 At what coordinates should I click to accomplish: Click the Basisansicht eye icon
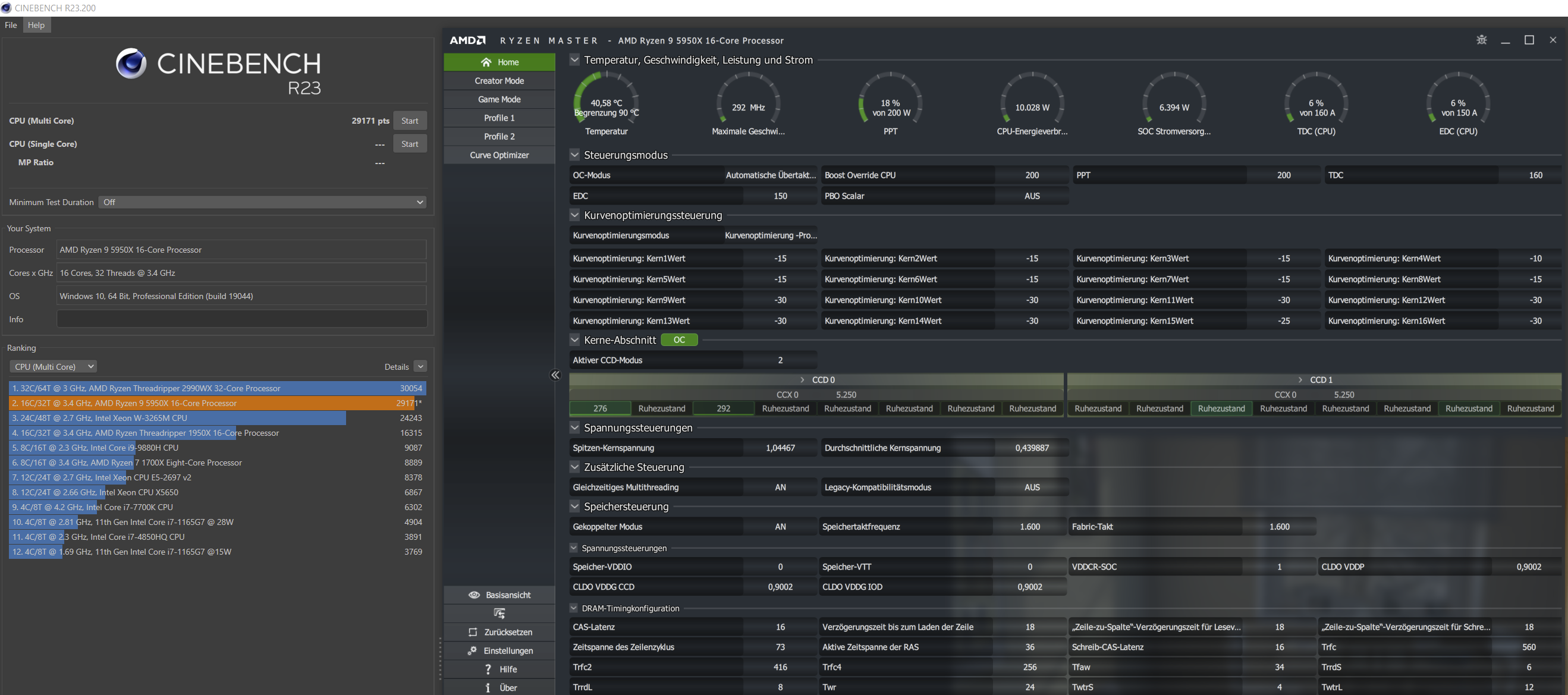coord(473,595)
